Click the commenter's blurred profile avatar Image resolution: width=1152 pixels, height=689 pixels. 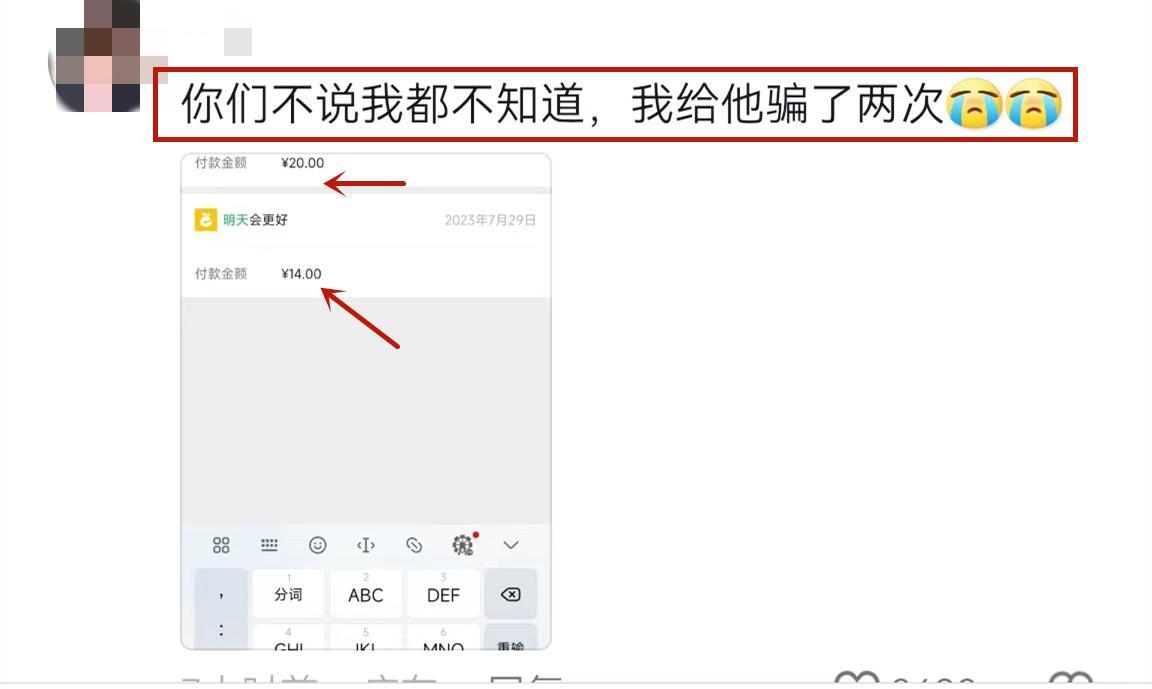(96, 55)
